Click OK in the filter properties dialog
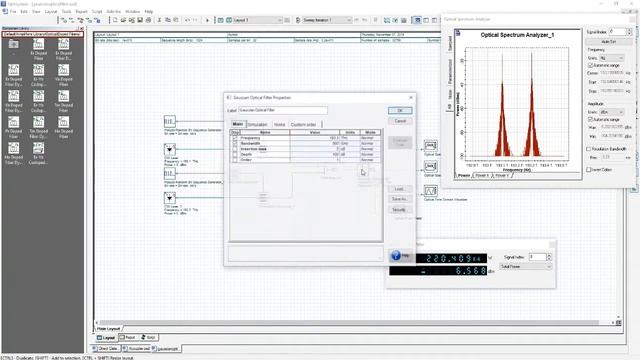 point(400,111)
